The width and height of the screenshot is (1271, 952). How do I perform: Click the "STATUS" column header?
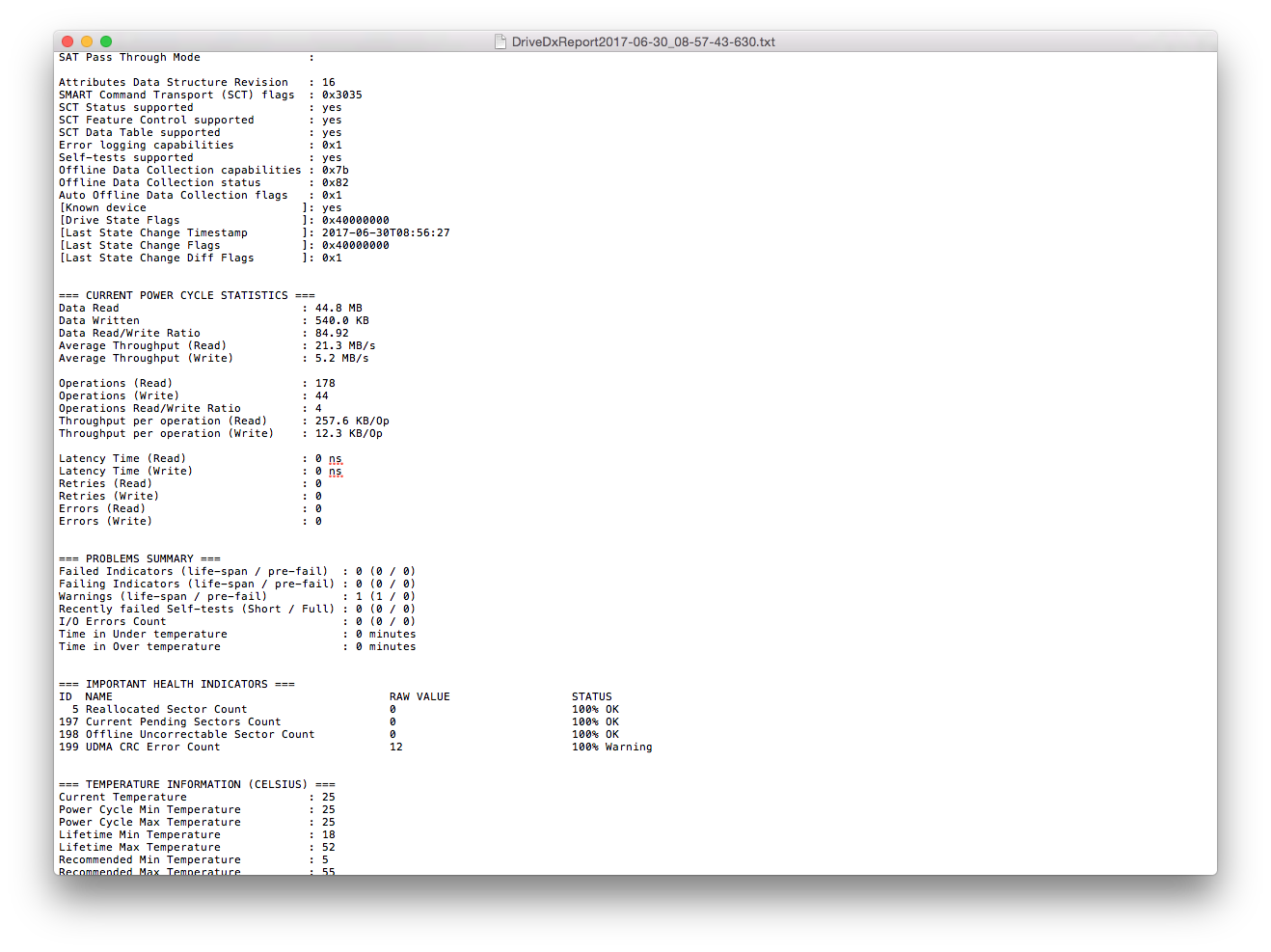pyautogui.click(x=592, y=697)
